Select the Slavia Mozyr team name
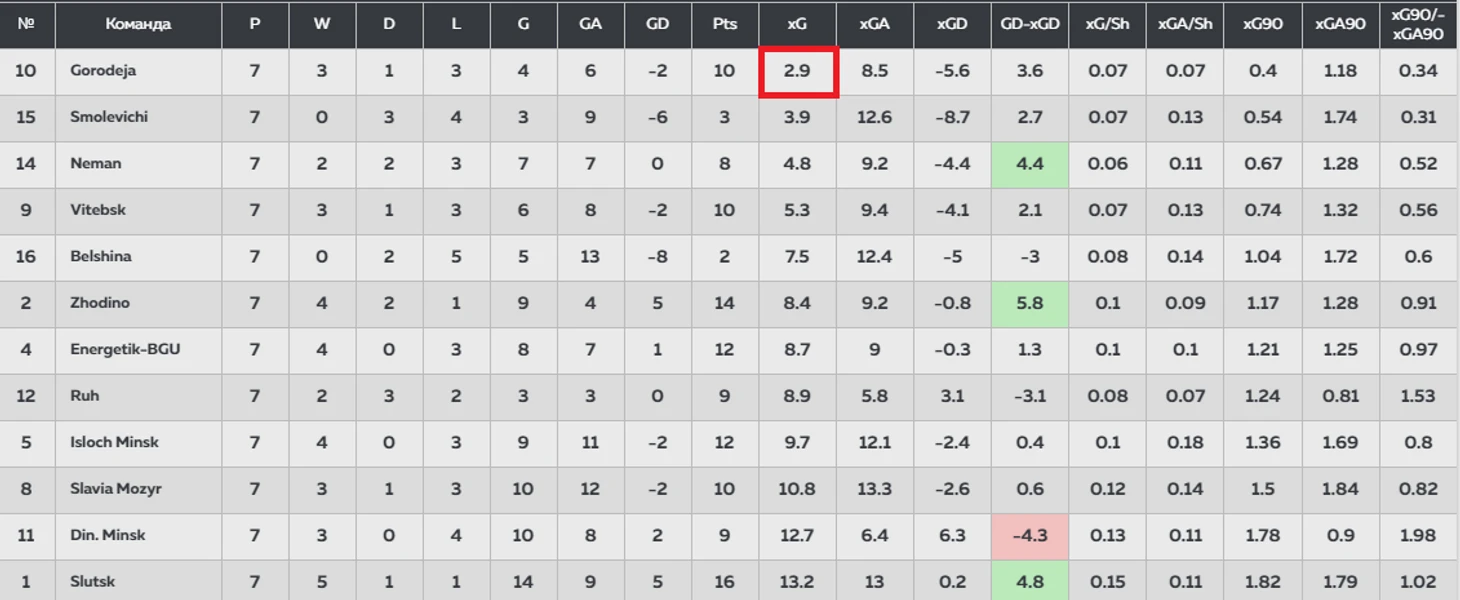The height and width of the screenshot is (600, 1460). 116,489
